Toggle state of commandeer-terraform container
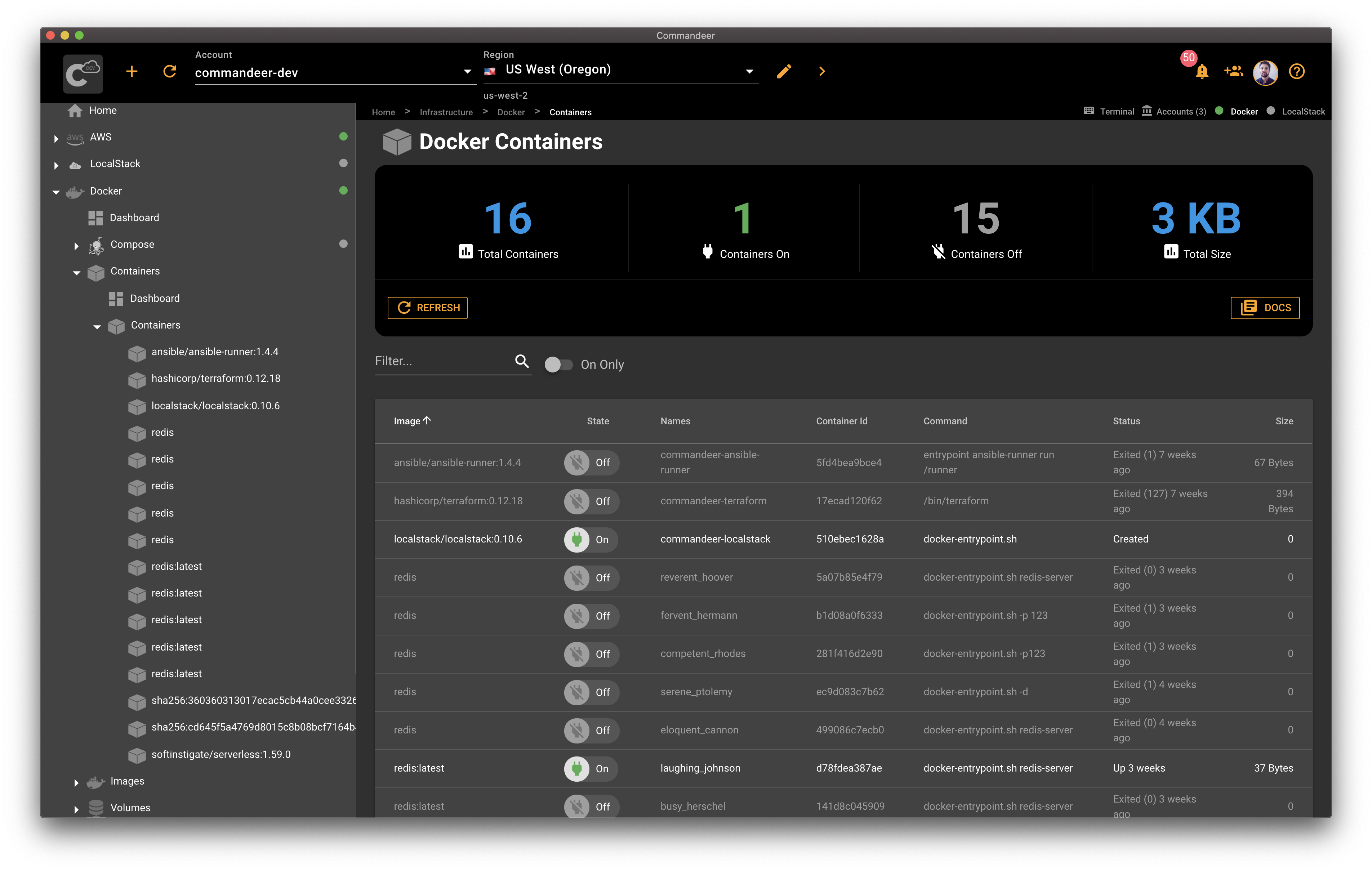 coord(591,501)
